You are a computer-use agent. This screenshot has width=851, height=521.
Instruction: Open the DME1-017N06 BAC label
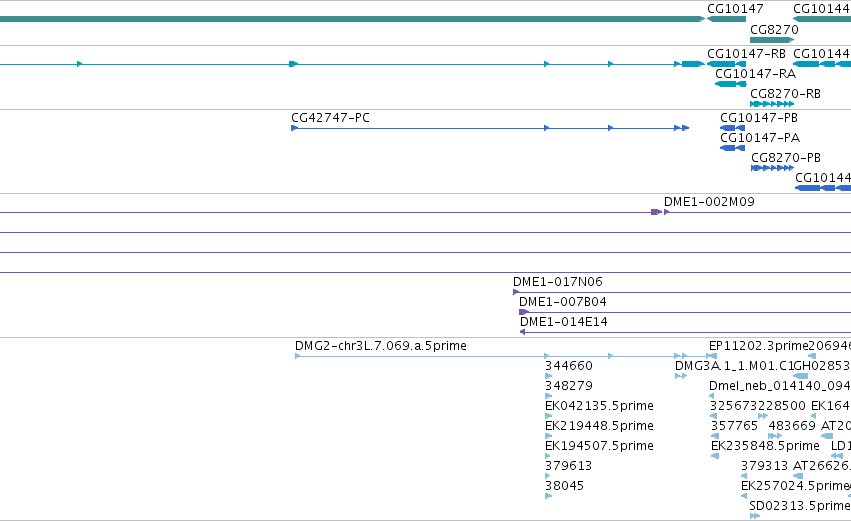click(558, 282)
